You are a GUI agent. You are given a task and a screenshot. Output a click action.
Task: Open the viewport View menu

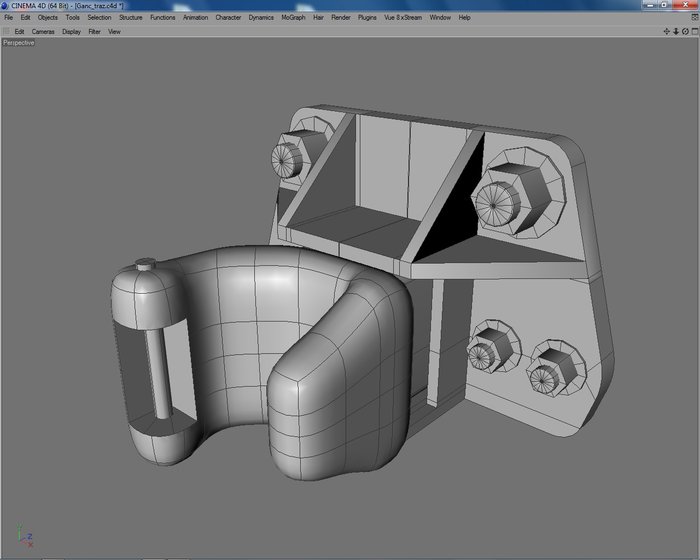114,32
